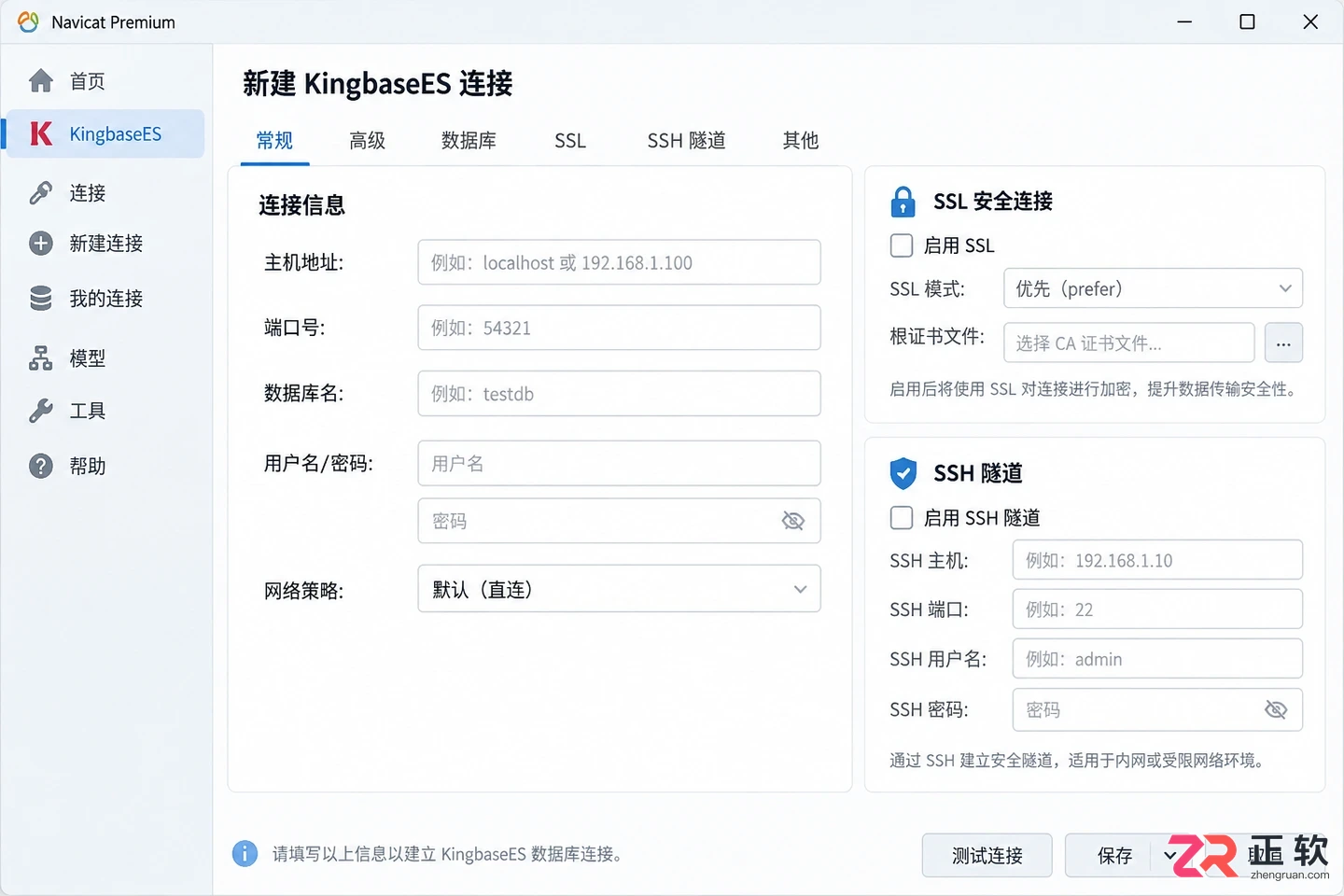Click the 工具 label in sidebar
Screen dimensions: 1344x896
[x=88, y=411]
